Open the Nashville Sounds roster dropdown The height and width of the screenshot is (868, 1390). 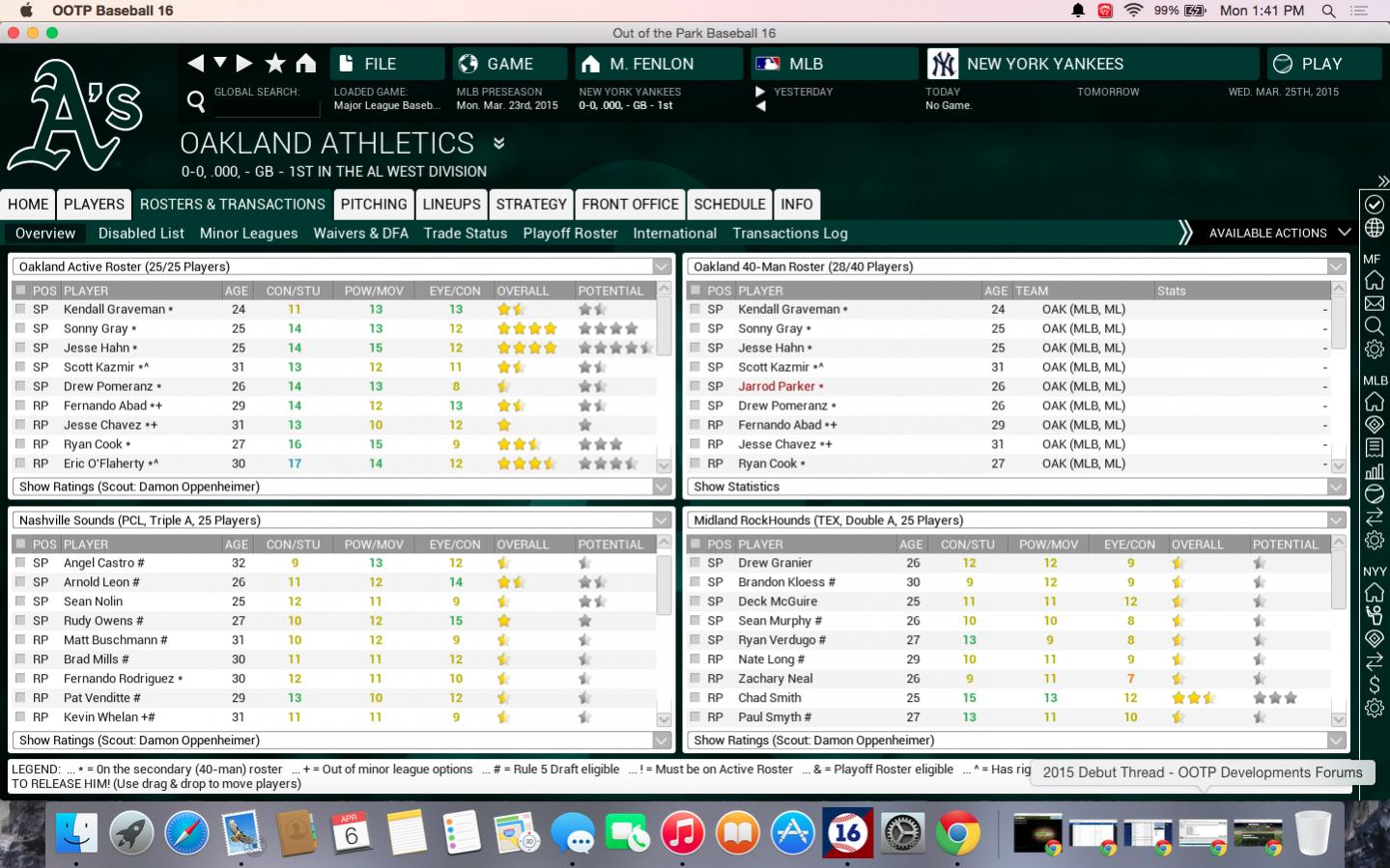tap(341, 520)
